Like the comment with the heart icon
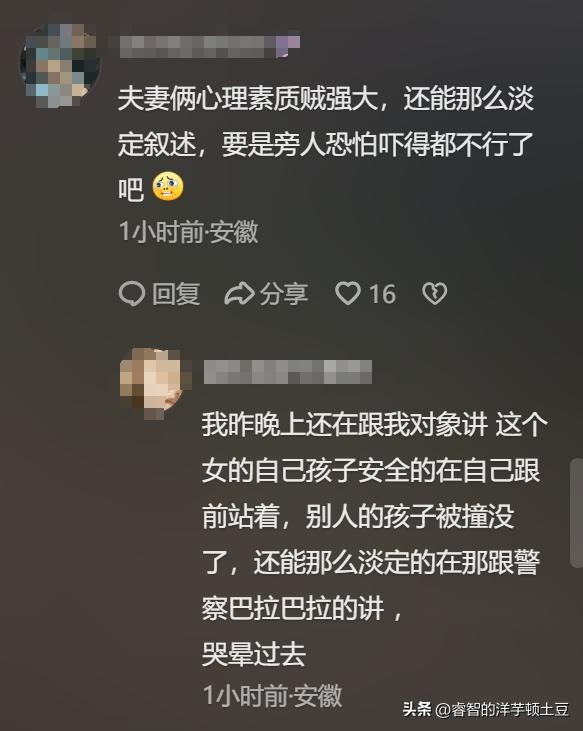This screenshot has width=583, height=731. pyautogui.click(x=348, y=294)
